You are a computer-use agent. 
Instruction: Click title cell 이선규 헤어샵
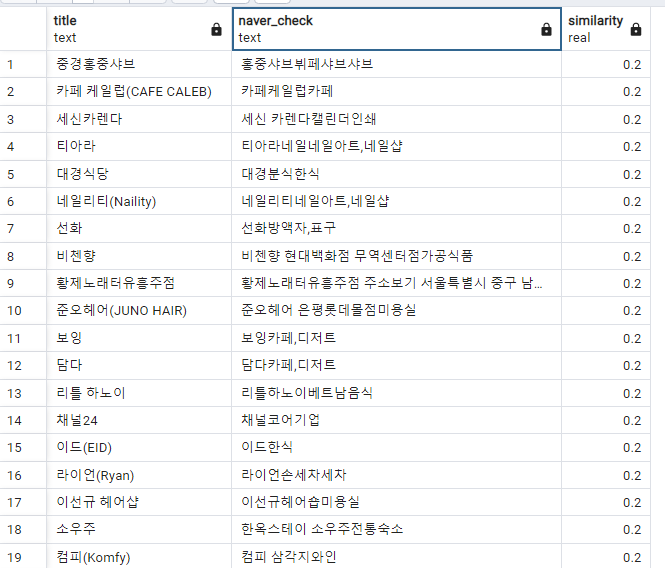139,502
